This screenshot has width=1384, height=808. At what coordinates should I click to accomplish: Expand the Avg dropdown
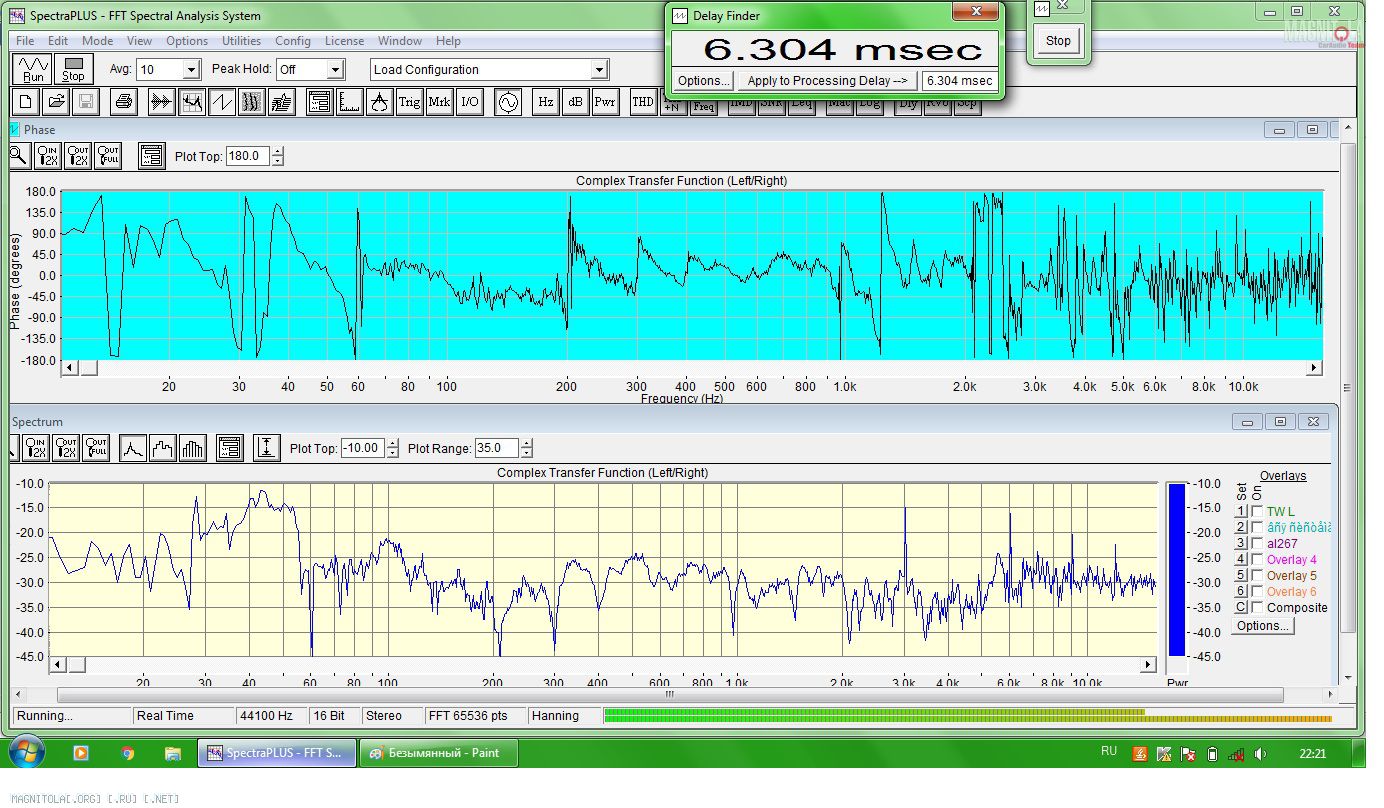pos(191,70)
